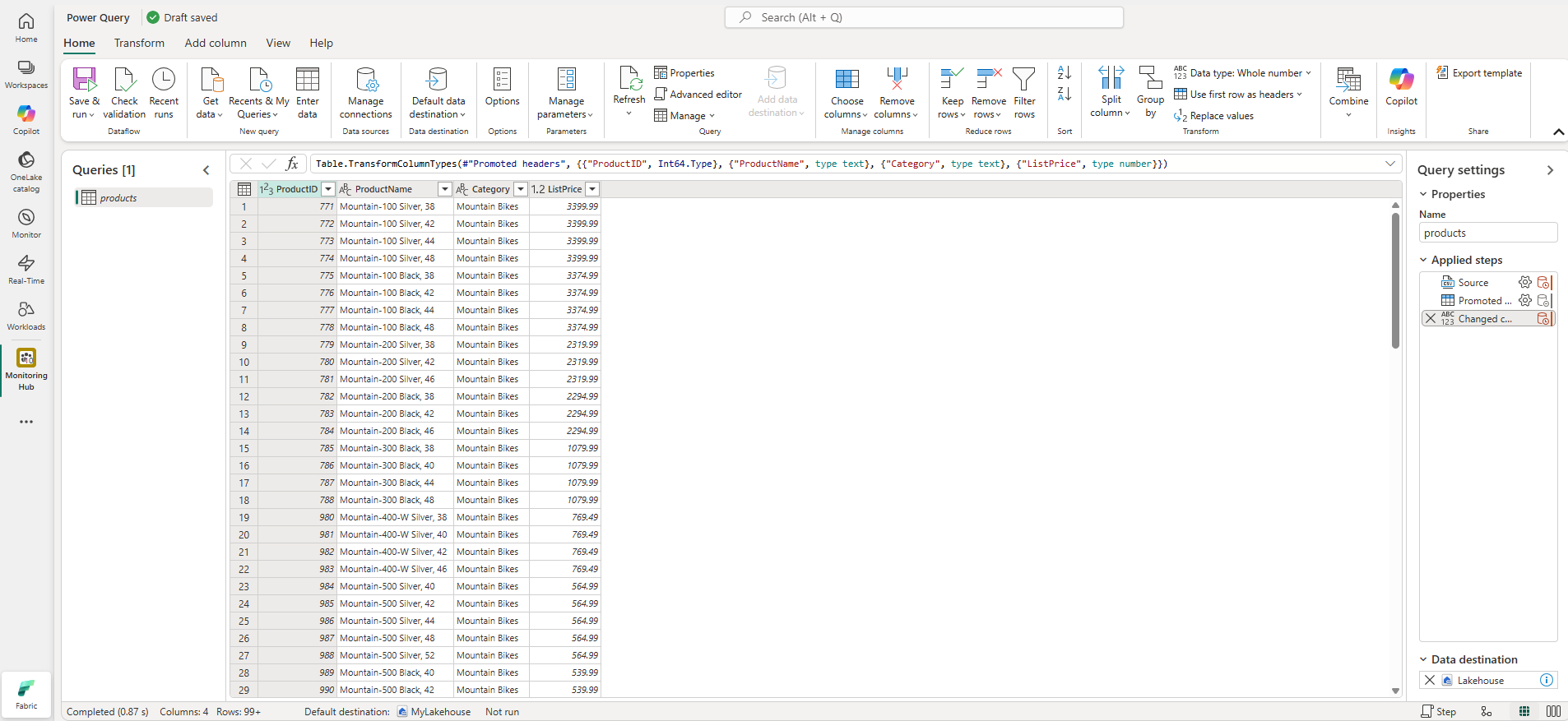Open the Get data button
1568x721 pixels.
pos(211,92)
